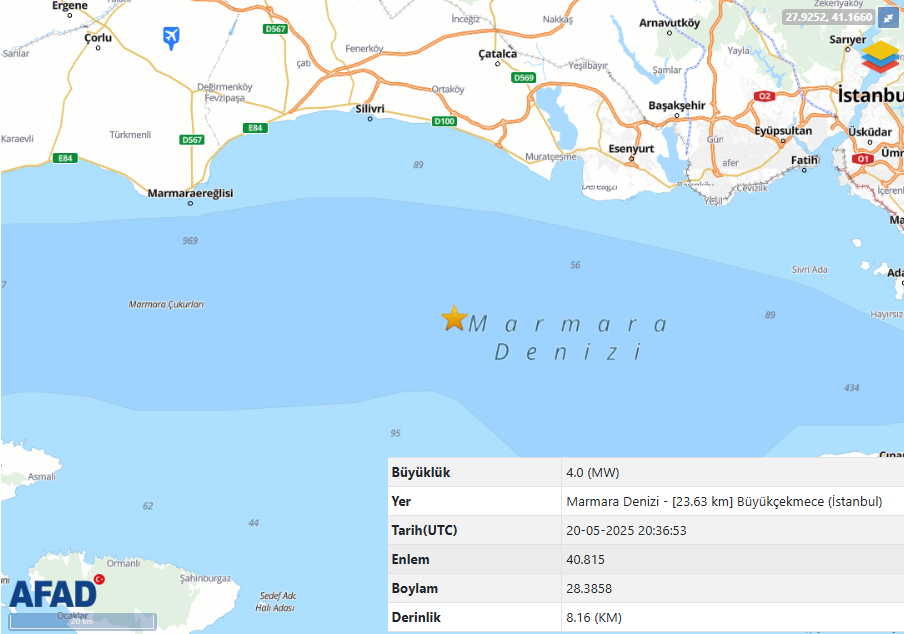904x634 pixels.
Task: Click the AFAD logo
Action: coord(55,592)
